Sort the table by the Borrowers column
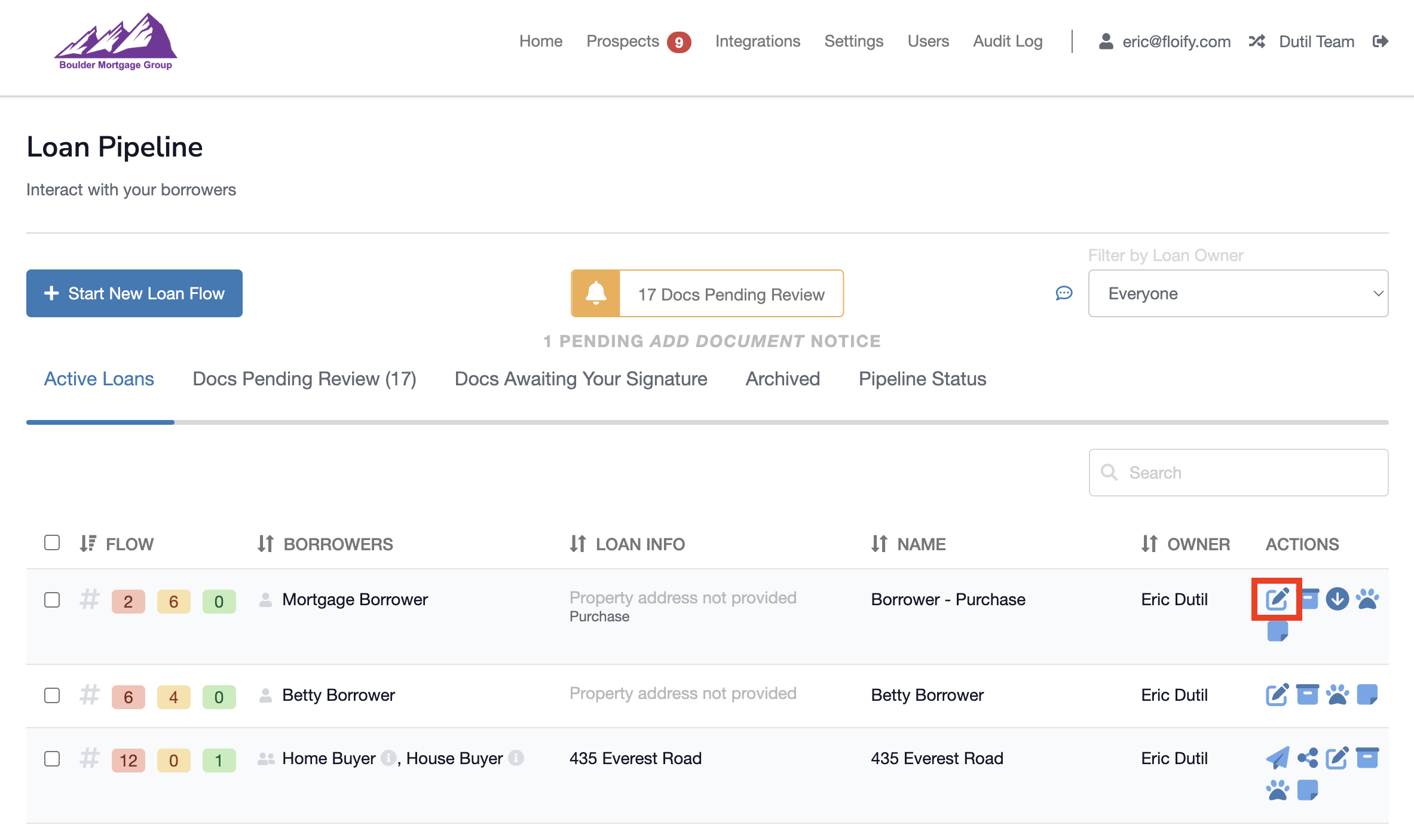Screen dimensions: 1414x840 click(x=326, y=544)
